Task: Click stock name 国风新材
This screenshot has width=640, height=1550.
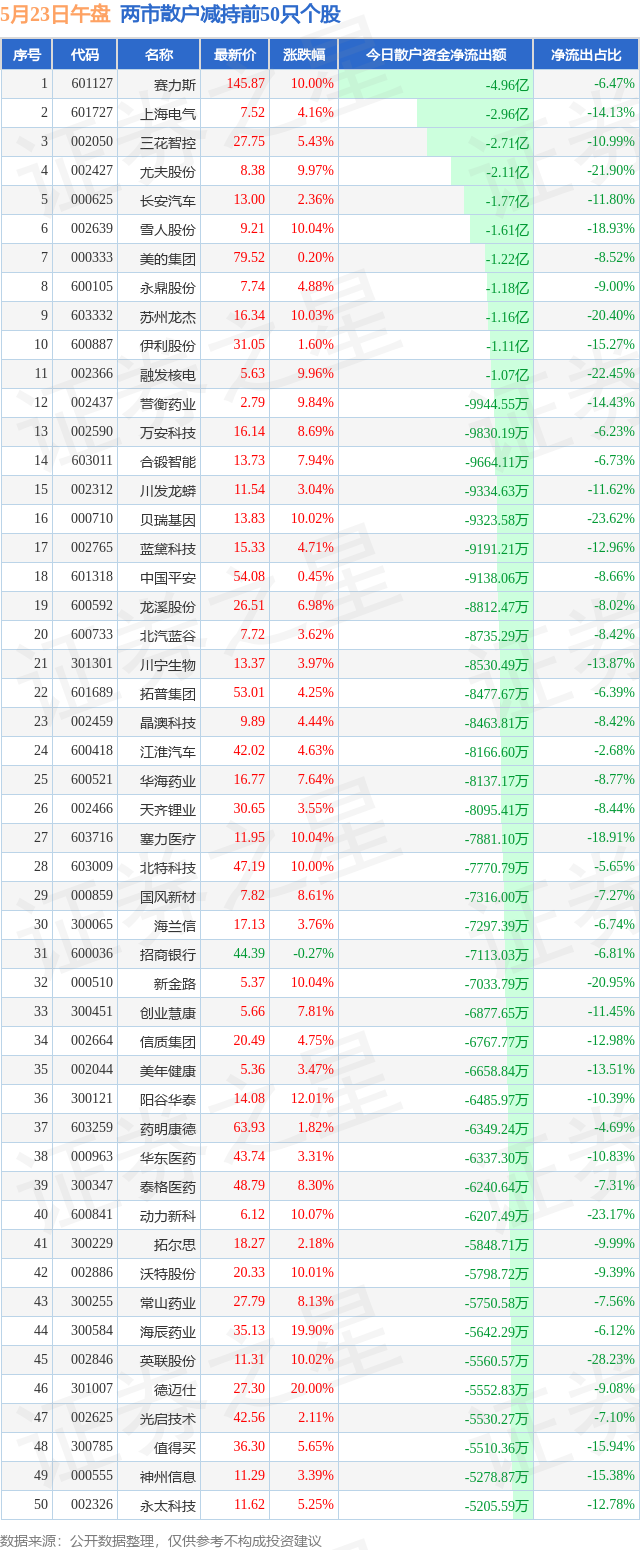Action: (x=169, y=896)
